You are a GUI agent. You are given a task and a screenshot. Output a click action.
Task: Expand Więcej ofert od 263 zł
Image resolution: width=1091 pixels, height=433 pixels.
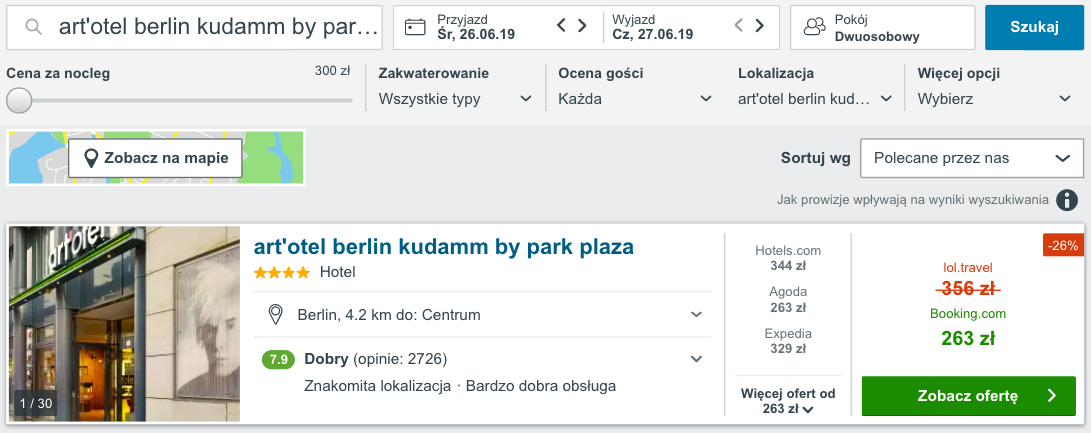coord(788,401)
